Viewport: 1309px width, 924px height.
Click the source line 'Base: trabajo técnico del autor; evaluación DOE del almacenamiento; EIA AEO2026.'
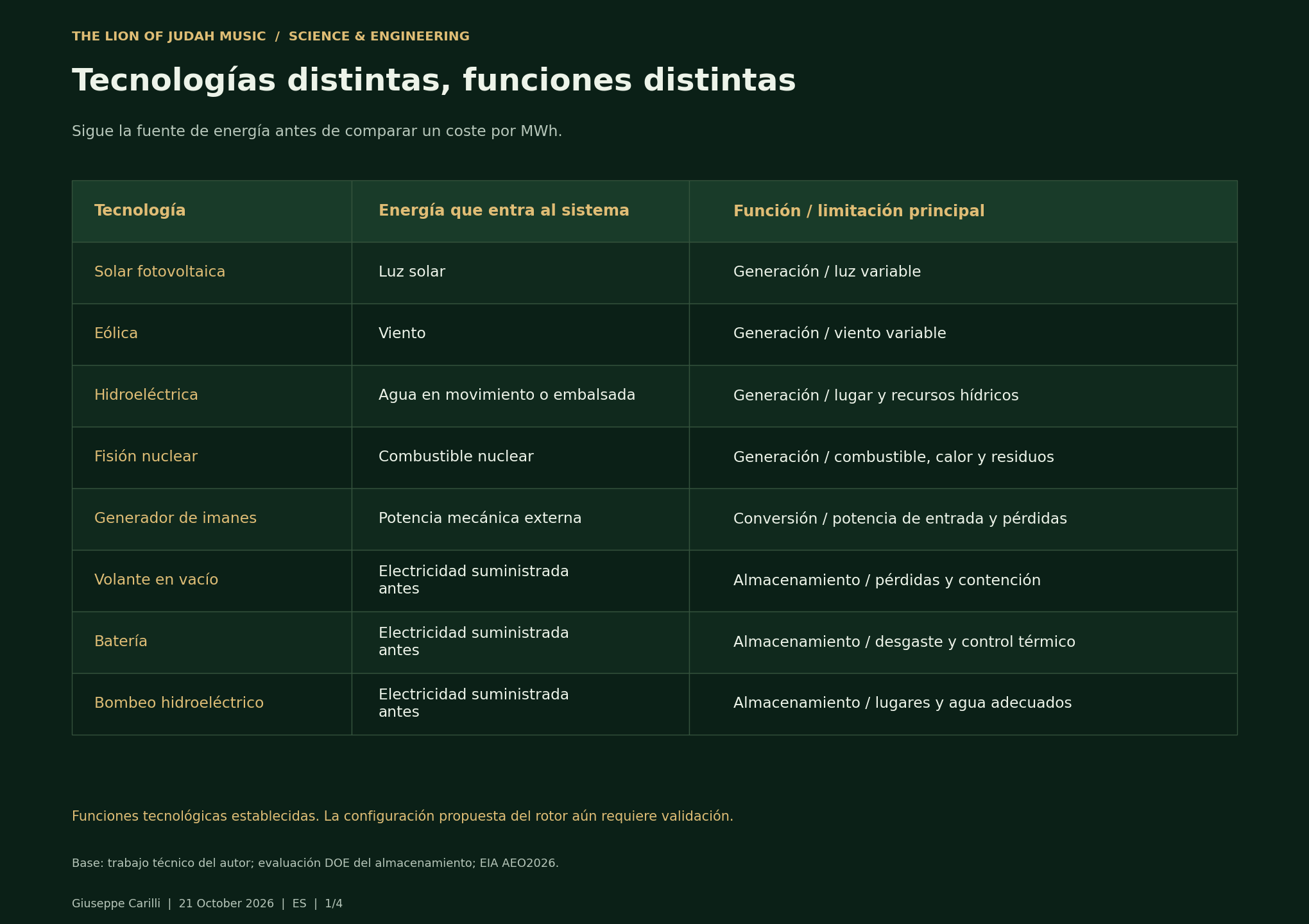pos(315,864)
